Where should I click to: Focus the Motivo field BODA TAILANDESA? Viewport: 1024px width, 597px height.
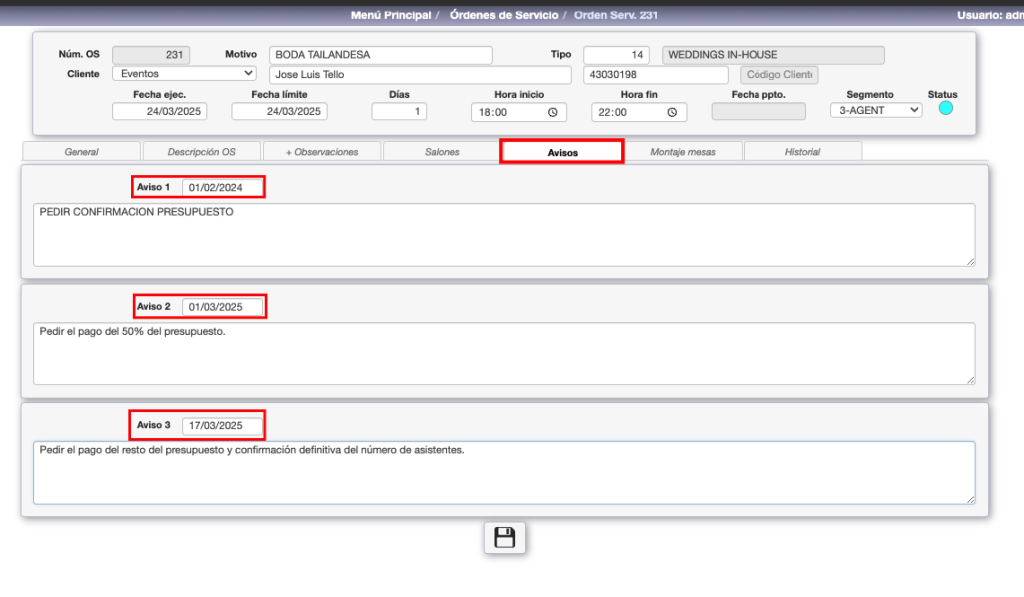pos(380,55)
